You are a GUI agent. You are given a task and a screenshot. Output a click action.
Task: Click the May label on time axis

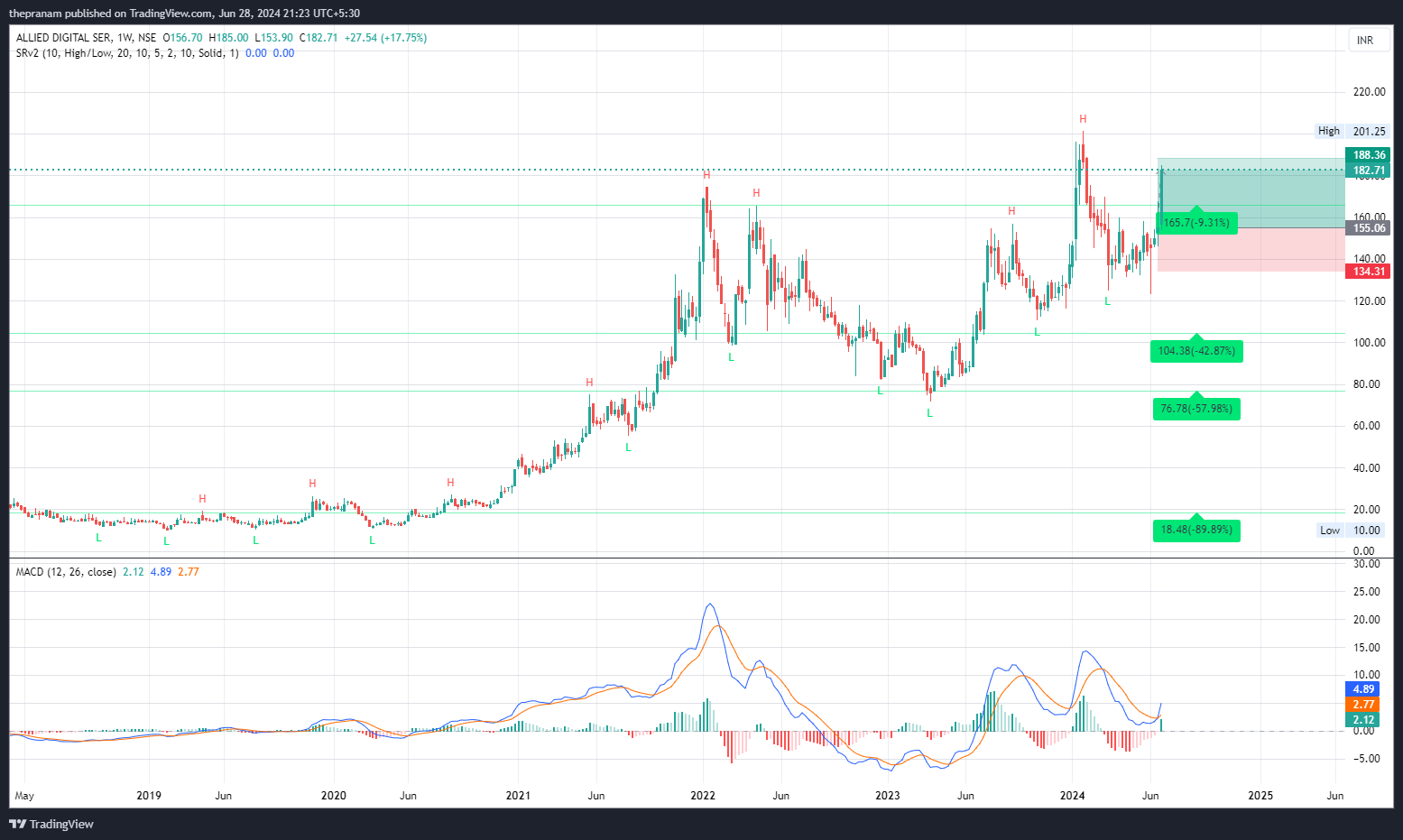point(24,796)
